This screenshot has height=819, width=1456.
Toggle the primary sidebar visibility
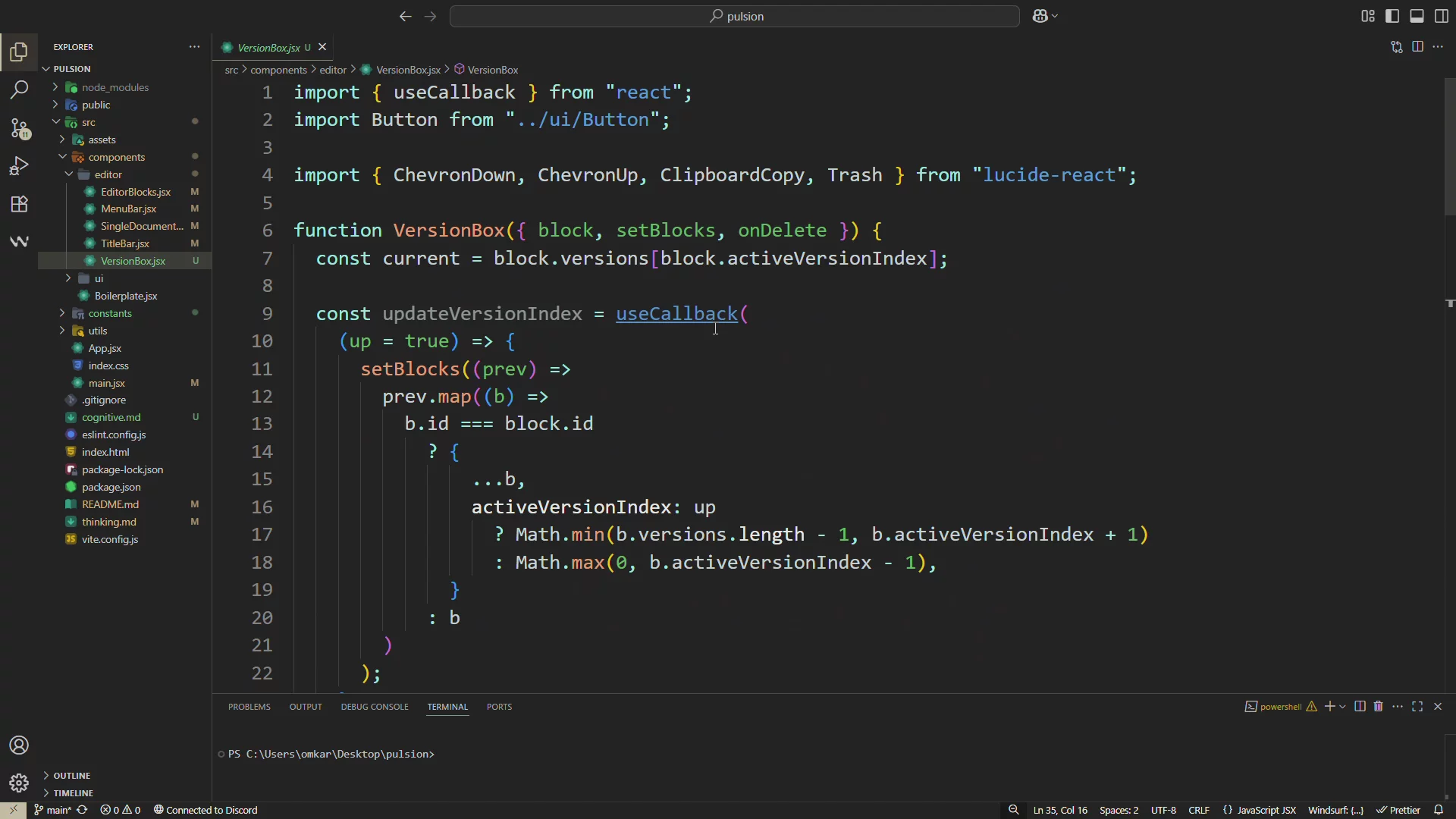[1391, 15]
